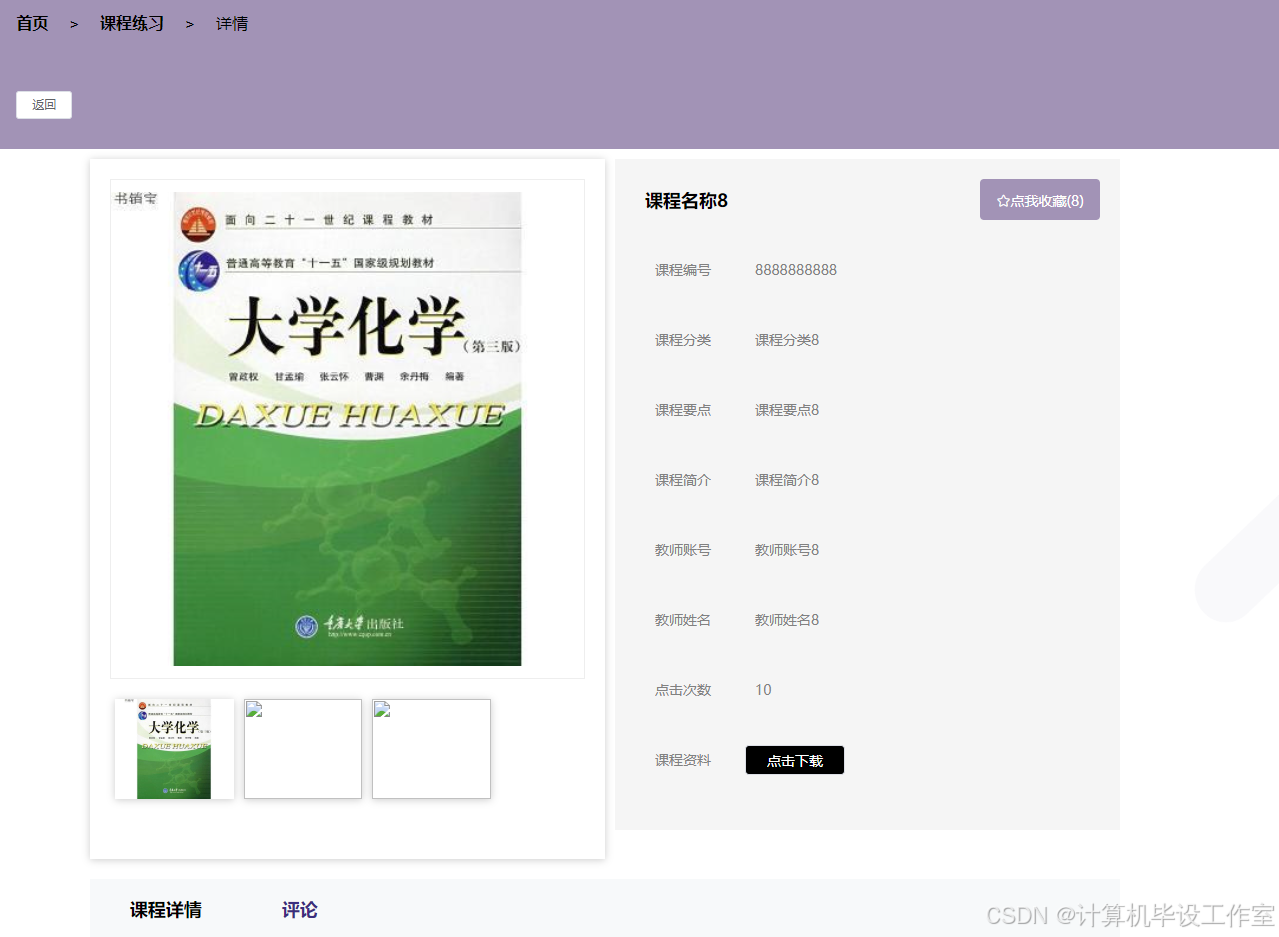Open the 首页 breadcrumb link

click(x=31, y=23)
